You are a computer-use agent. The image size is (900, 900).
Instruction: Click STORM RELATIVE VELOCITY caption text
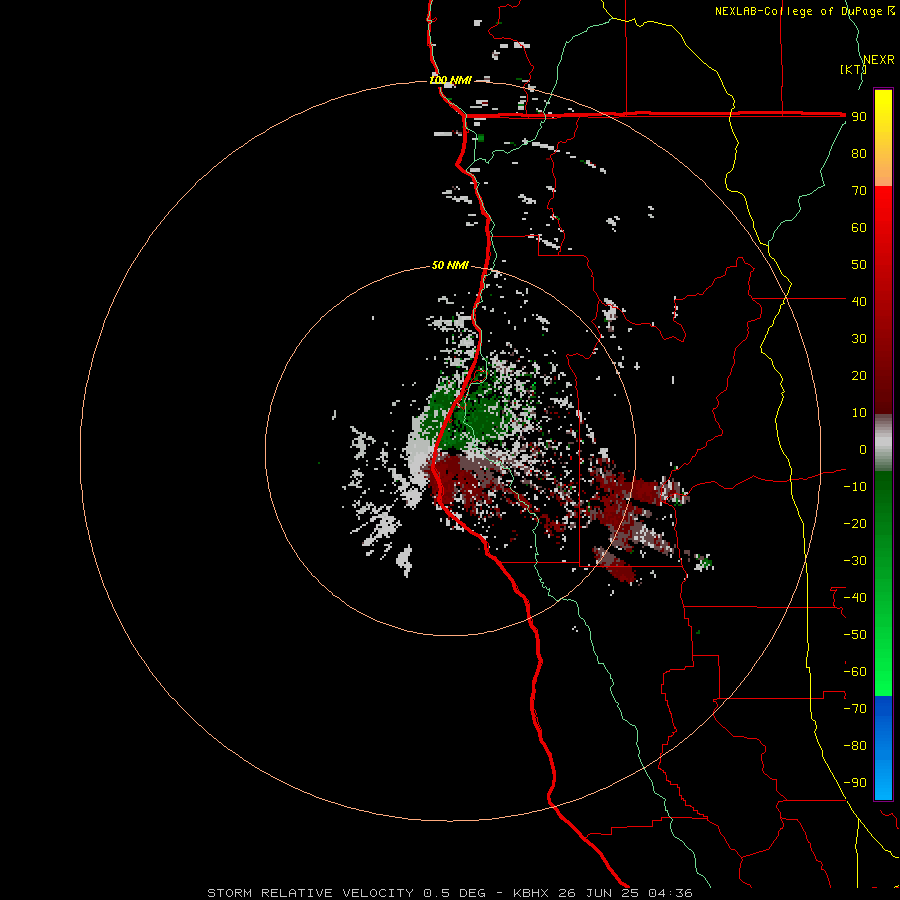(310, 893)
